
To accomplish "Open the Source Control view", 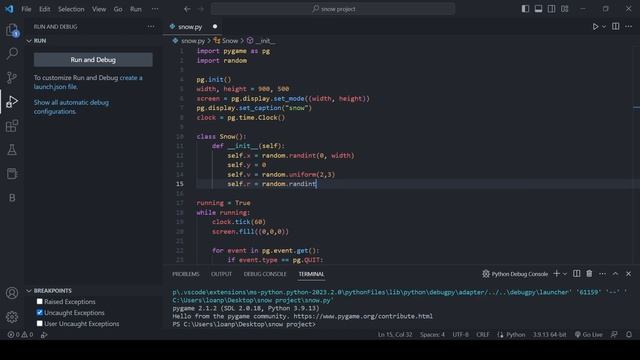I will [12, 78].
